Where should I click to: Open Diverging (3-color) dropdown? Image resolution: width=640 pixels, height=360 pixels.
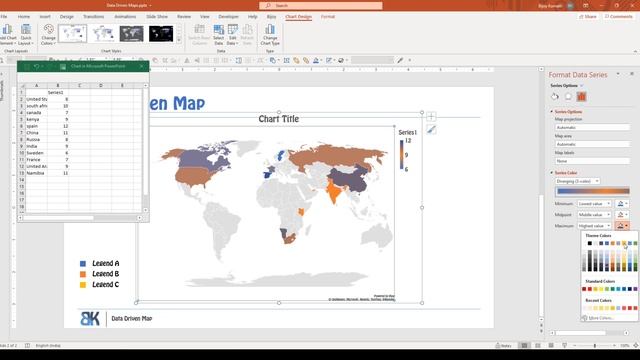[578, 181]
